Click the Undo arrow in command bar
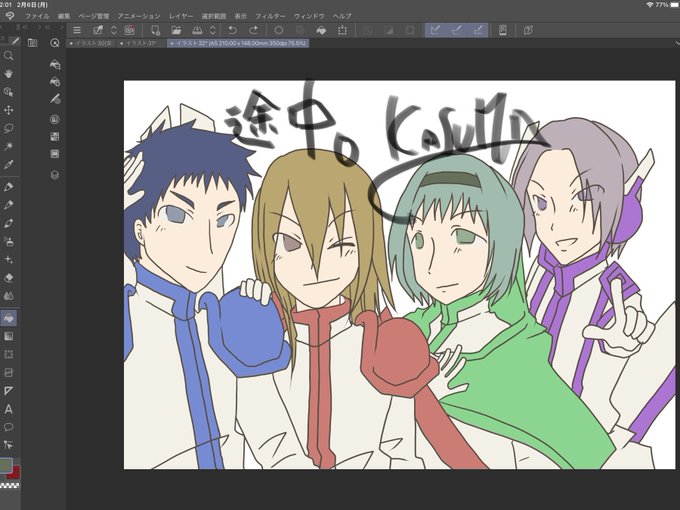 point(232,30)
